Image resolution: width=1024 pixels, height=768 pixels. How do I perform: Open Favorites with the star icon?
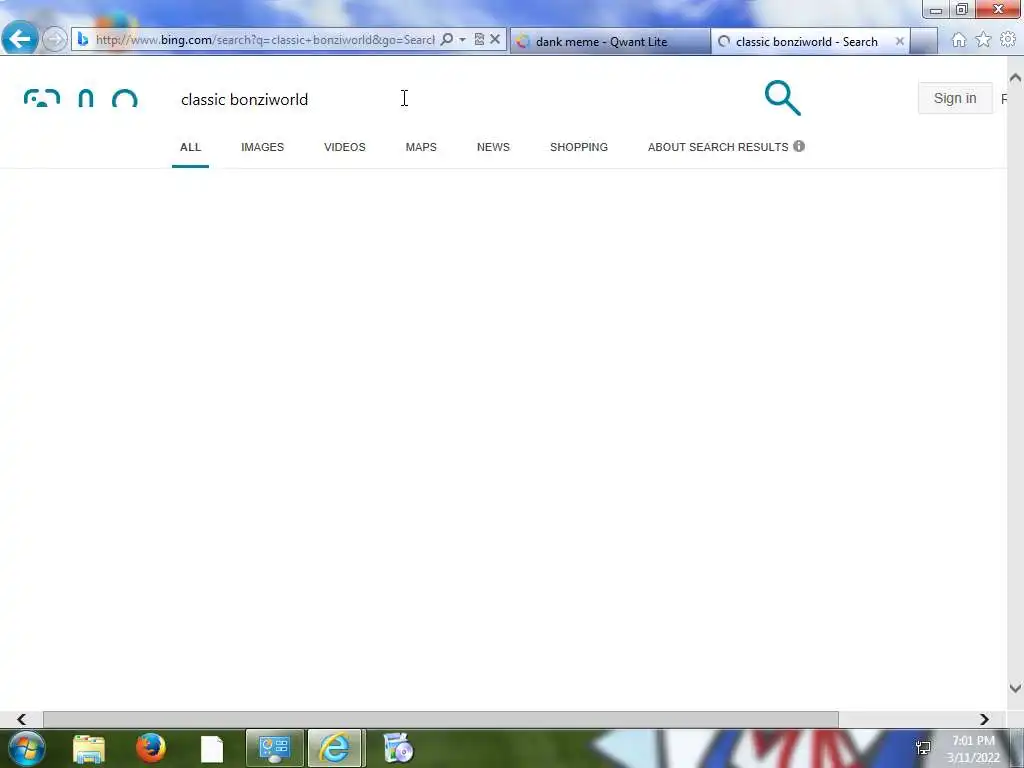point(983,40)
